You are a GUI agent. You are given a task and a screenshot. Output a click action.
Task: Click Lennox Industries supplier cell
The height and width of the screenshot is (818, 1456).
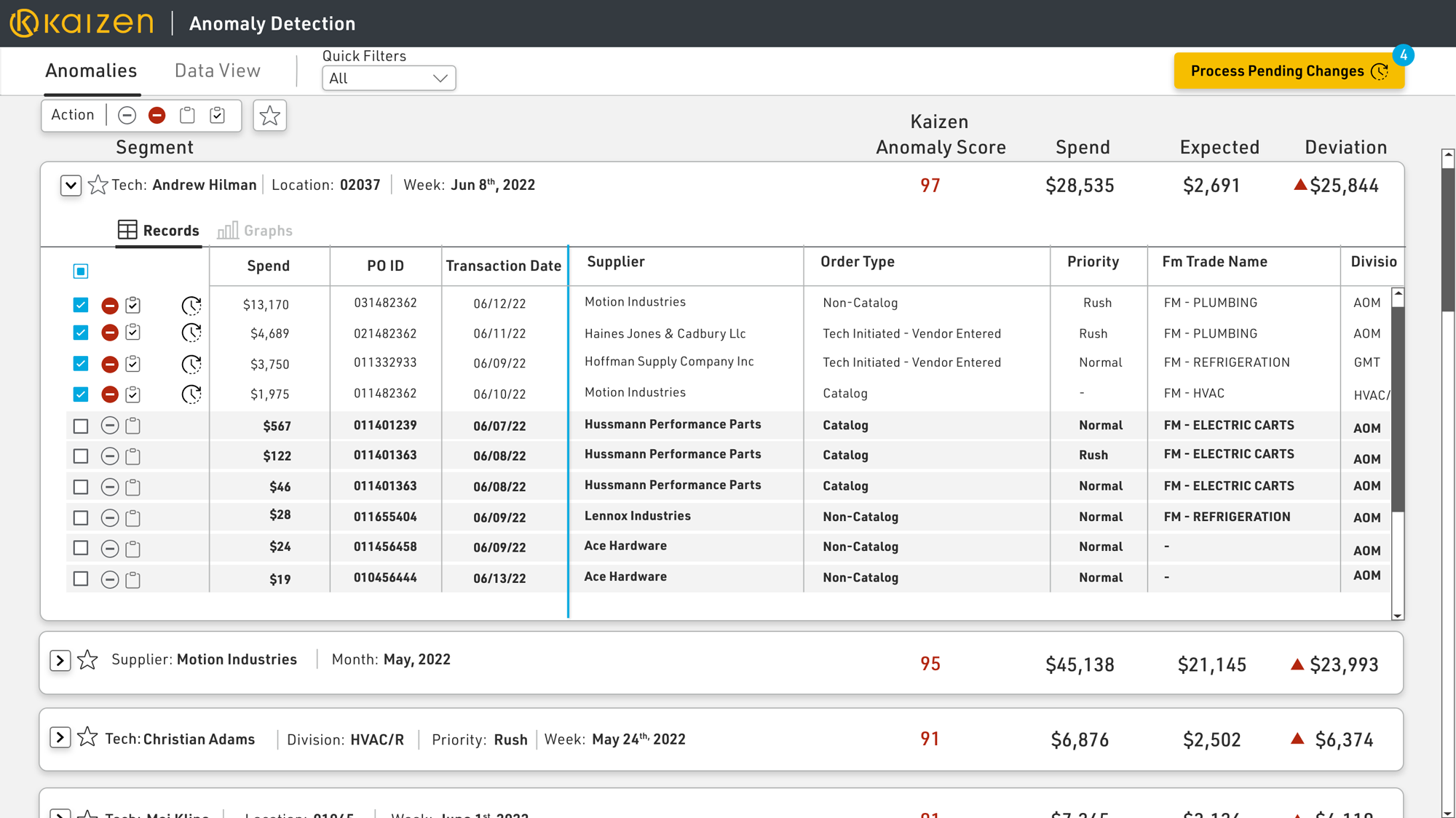coord(637,516)
